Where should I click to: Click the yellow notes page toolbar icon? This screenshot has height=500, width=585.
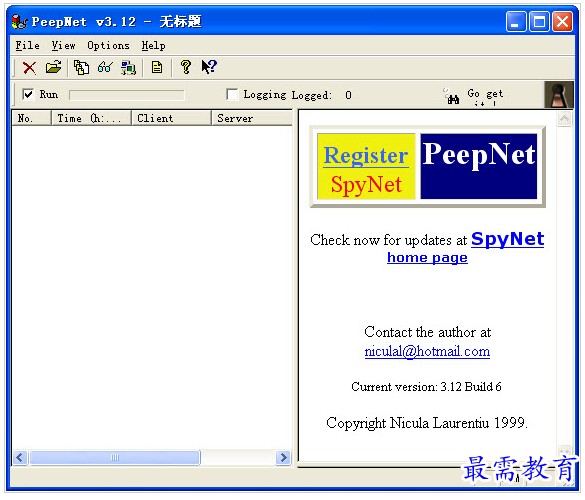(157, 68)
